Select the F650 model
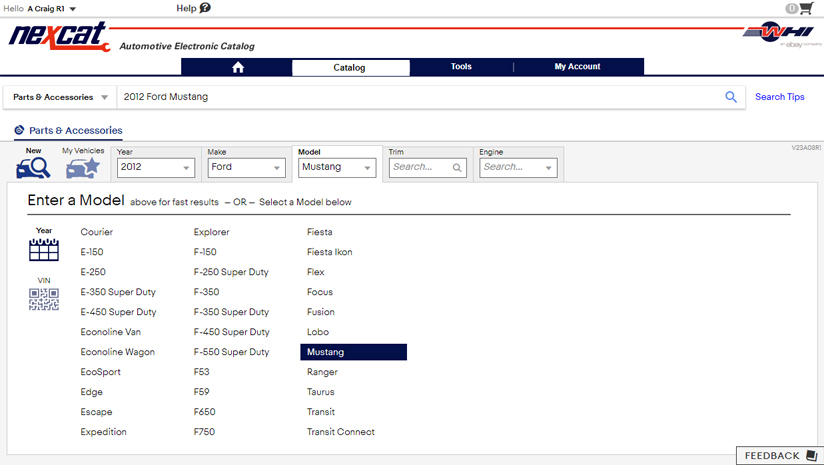This screenshot has height=465, width=824. pos(204,411)
